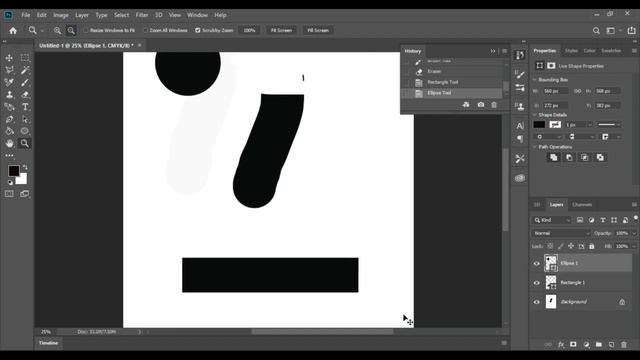Collapse the Shape Details section
This screenshot has height=360, width=640.
[x=534, y=115]
